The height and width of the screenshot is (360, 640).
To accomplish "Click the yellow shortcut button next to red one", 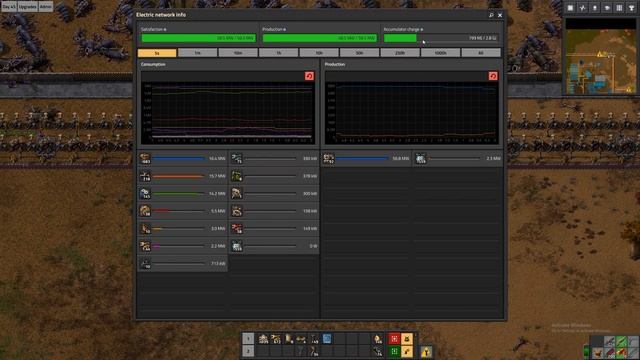I will coord(407,339).
